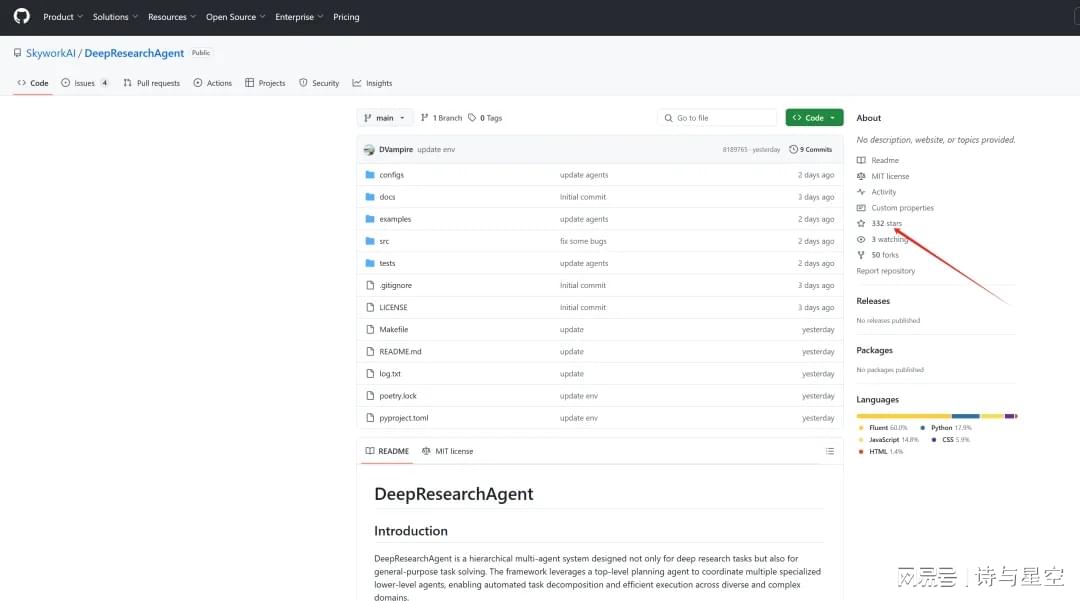Click the fork icon beside 50 forks
The height and width of the screenshot is (601, 1080).
point(861,255)
